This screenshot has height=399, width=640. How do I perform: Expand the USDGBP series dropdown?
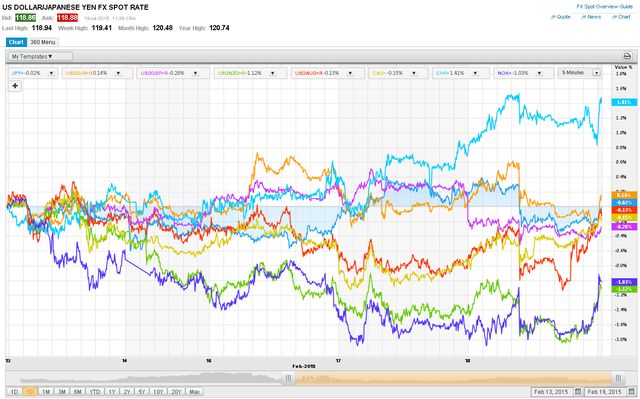tap(196, 73)
